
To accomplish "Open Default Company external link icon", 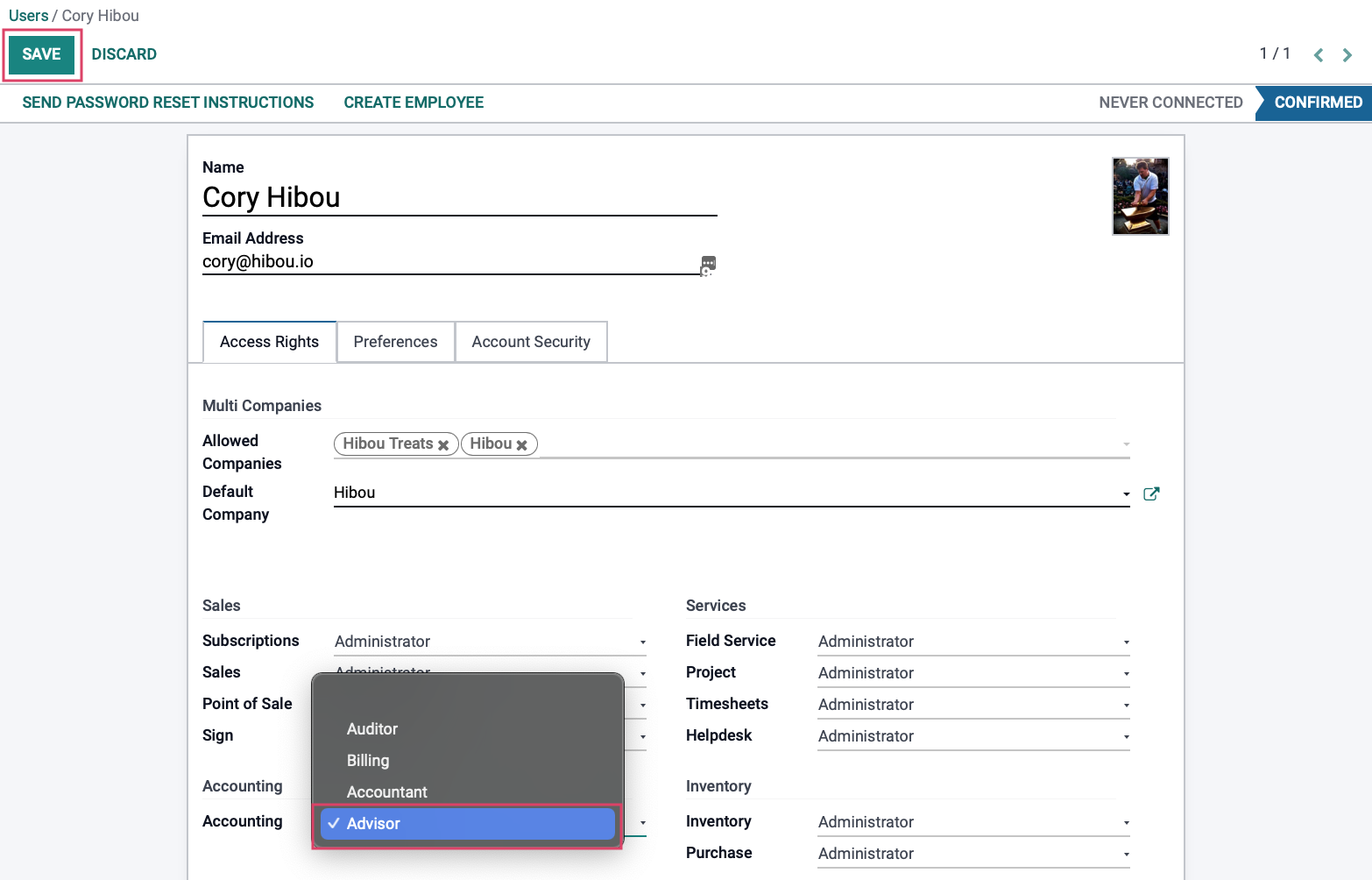I will [x=1151, y=493].
